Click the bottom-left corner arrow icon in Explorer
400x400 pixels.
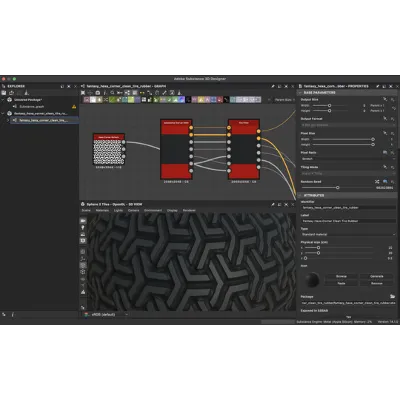tap(4, 314)
